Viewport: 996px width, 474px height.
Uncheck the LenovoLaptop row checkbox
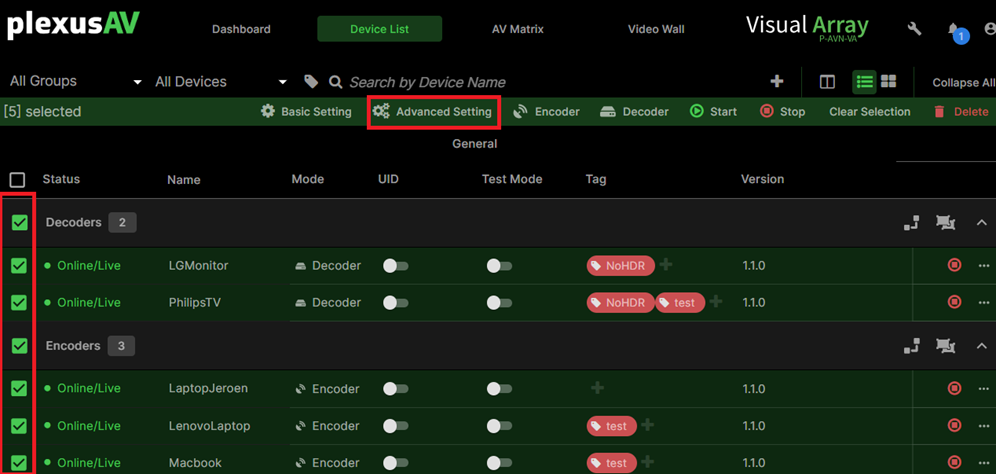(20, 425)
